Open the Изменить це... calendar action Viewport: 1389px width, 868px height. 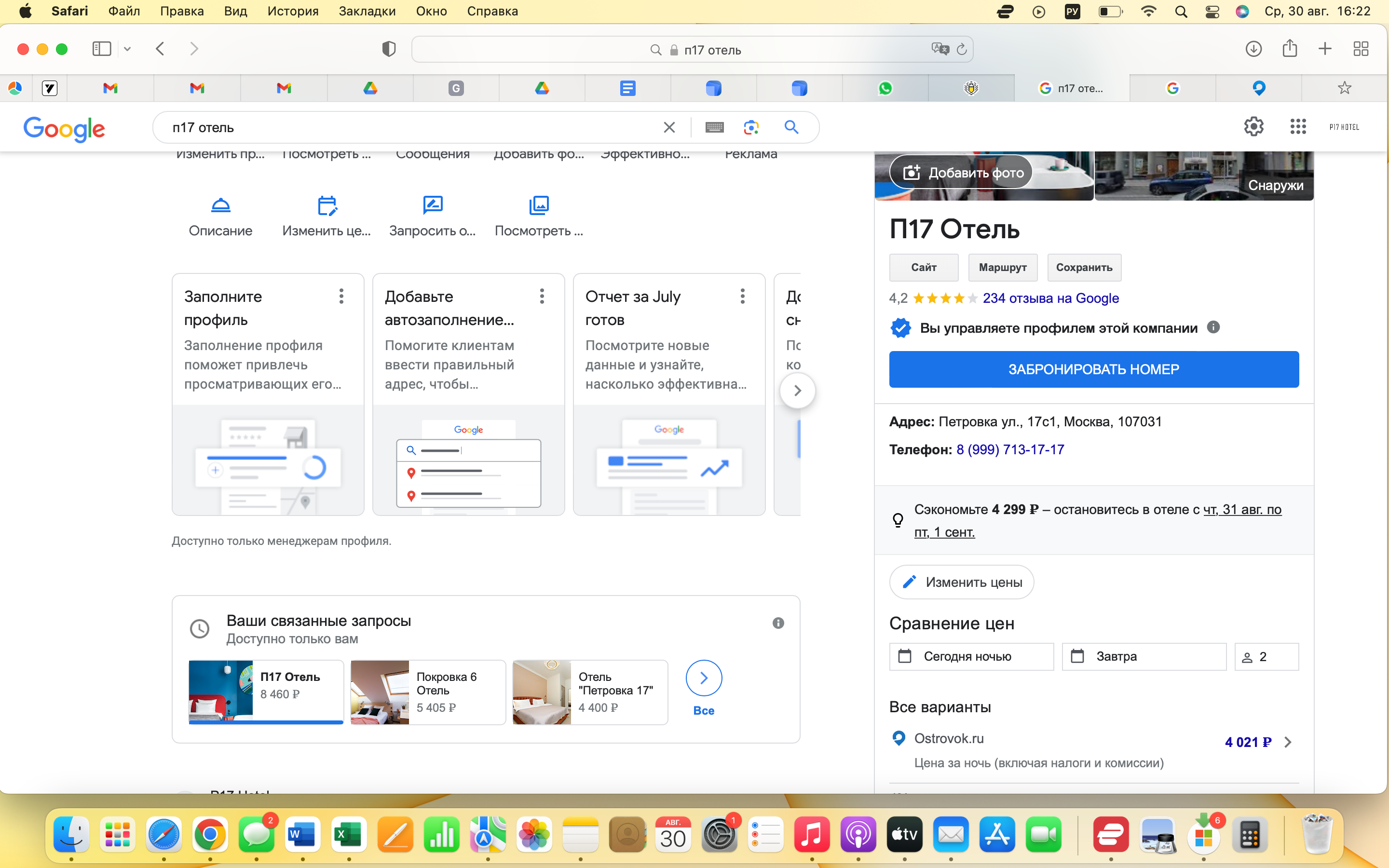(327, 217)
